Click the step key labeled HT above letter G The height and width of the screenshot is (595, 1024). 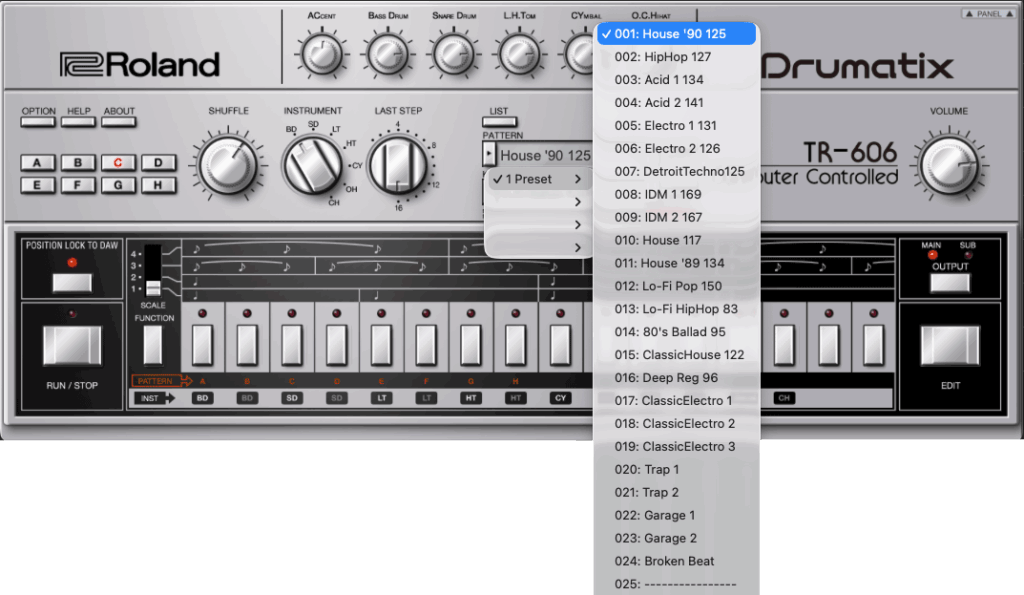(x=470, y=344)
